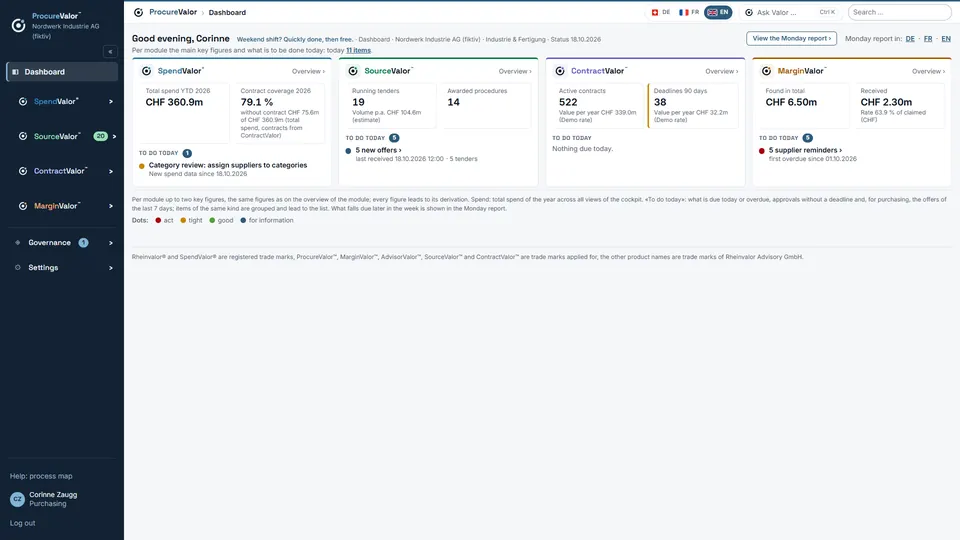
Task: Open the 11 items link
Action: pos(358,50)
